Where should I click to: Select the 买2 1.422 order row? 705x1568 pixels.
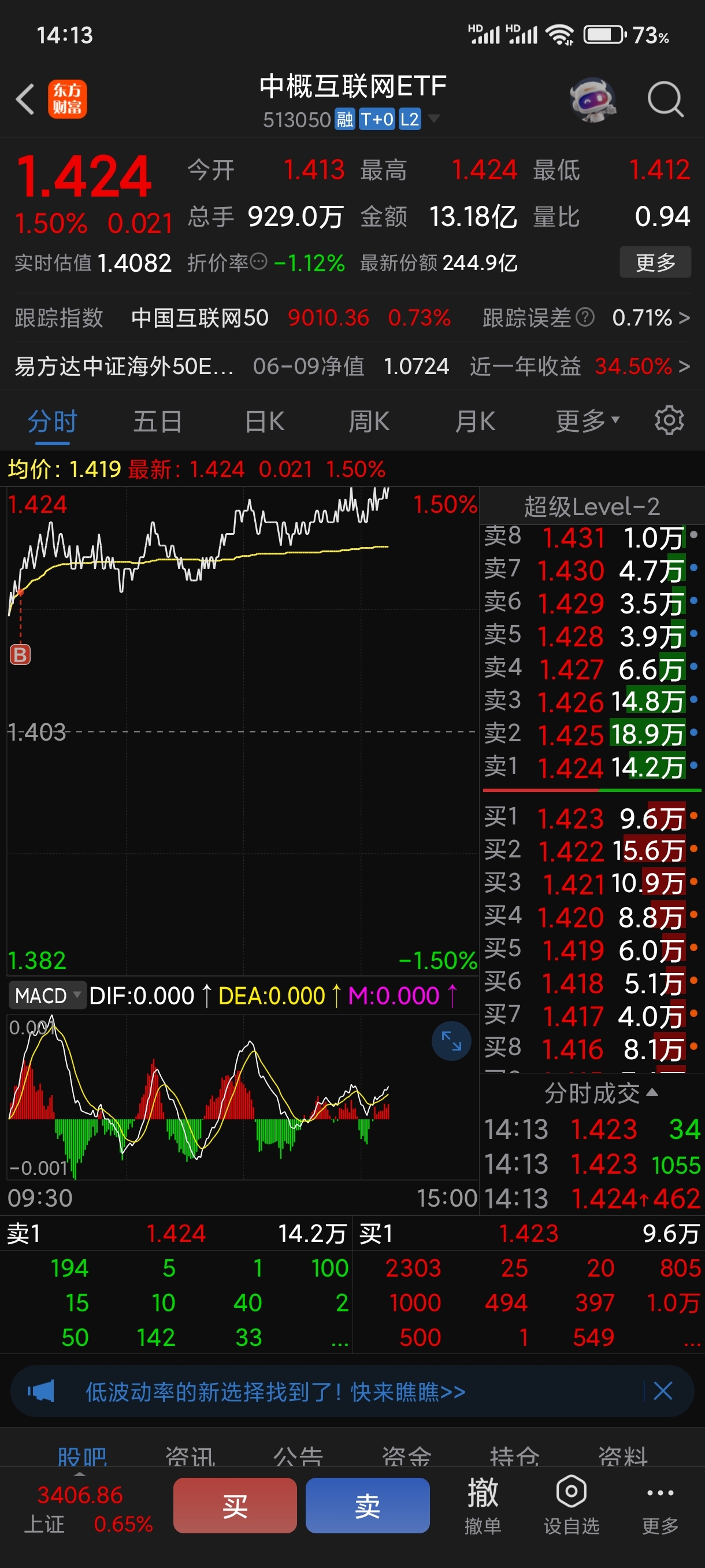pyautogui.click(x=592, y=850)
